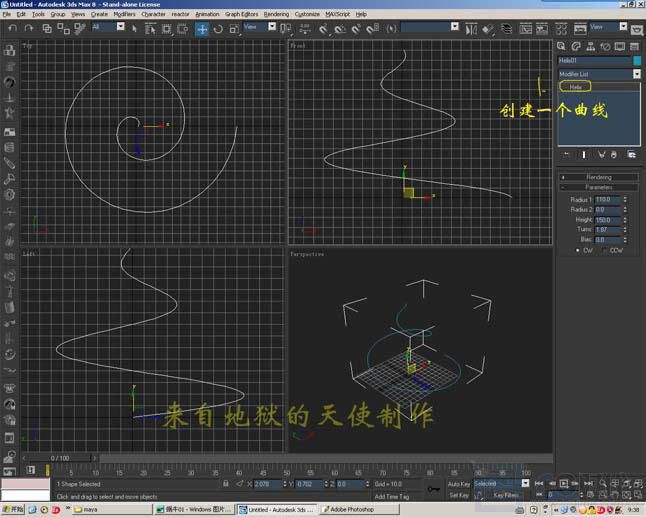Viewport: 646px width, 517px height.
Task: Click the Redo arrow in the main toolbar
Action: coord(28,28)
